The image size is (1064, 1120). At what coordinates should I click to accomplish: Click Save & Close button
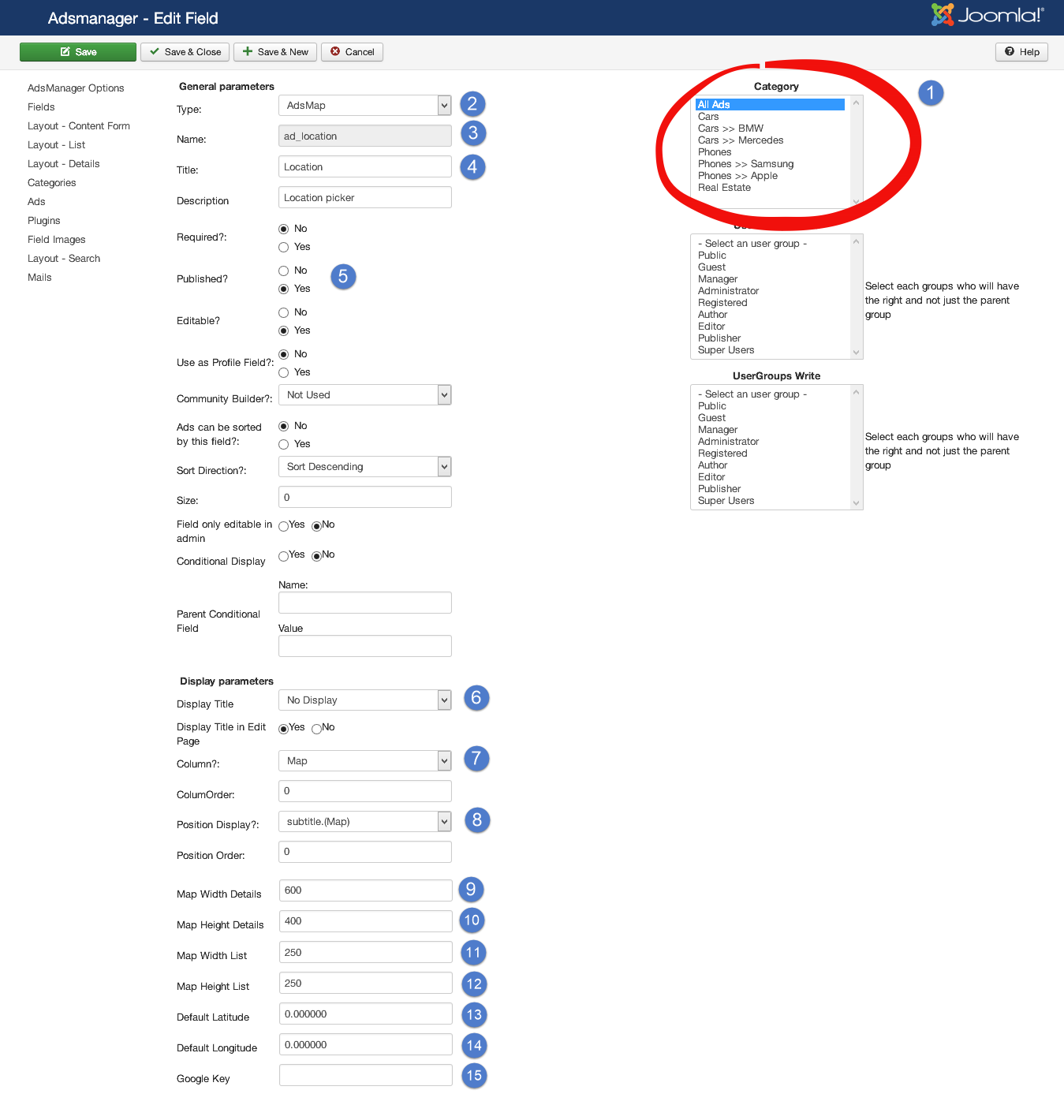coord(185,52)
